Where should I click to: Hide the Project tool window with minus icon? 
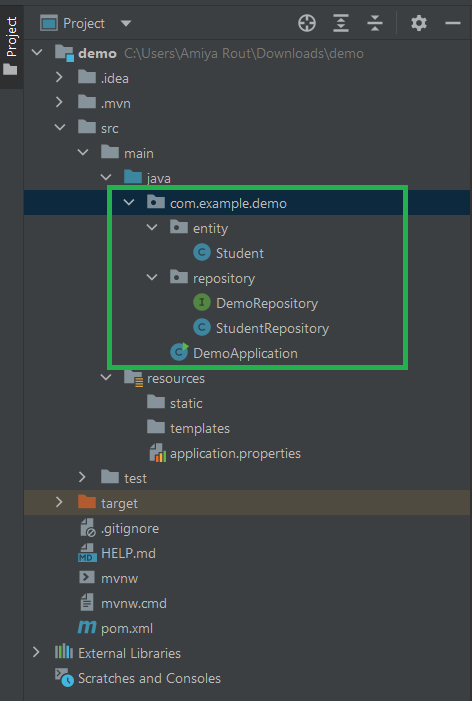coord(453,23)
